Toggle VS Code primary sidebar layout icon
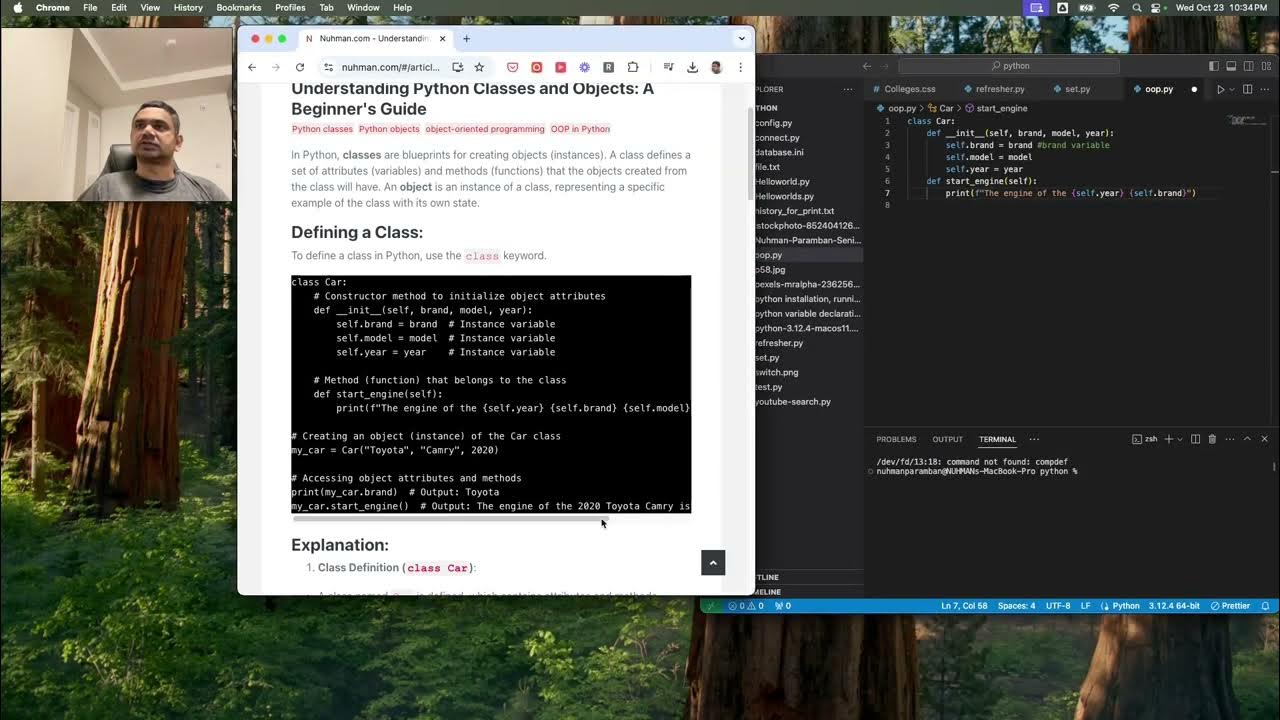1280x720 pixels. coord(1214,66)
